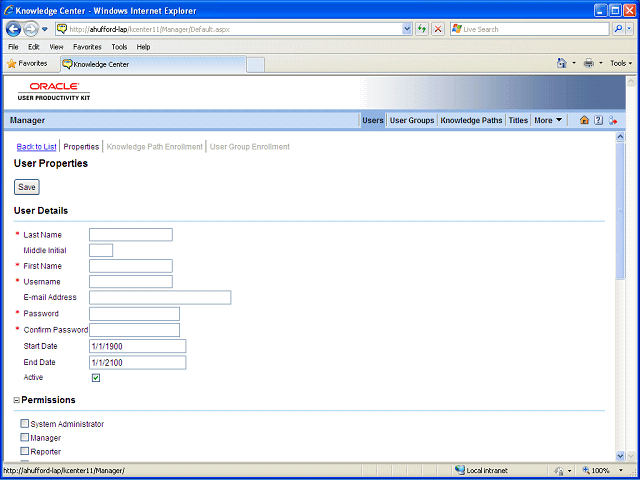Click the Back to List link
This screenshot has height=480, width=640.
(36, 147)
